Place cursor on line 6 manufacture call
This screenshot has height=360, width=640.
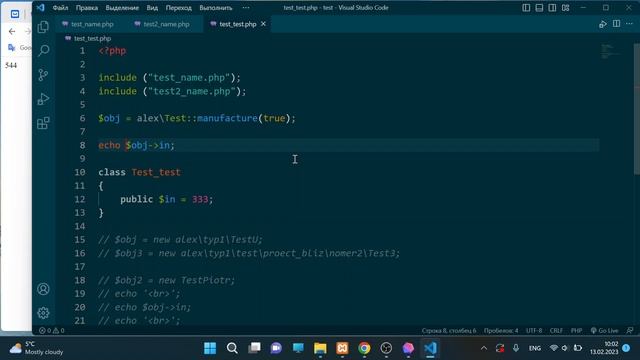coord(227,118)
